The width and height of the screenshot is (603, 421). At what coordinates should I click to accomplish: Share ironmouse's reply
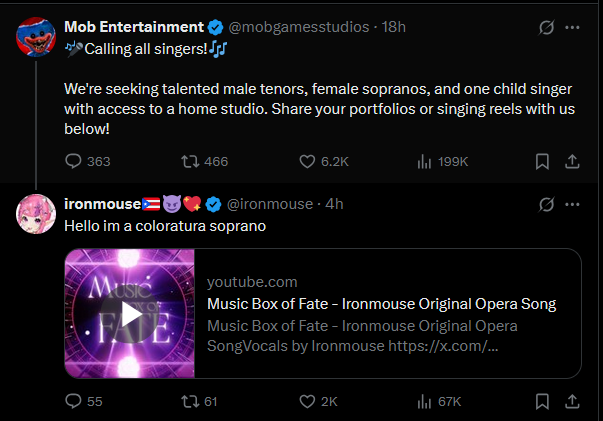(573, 401)
